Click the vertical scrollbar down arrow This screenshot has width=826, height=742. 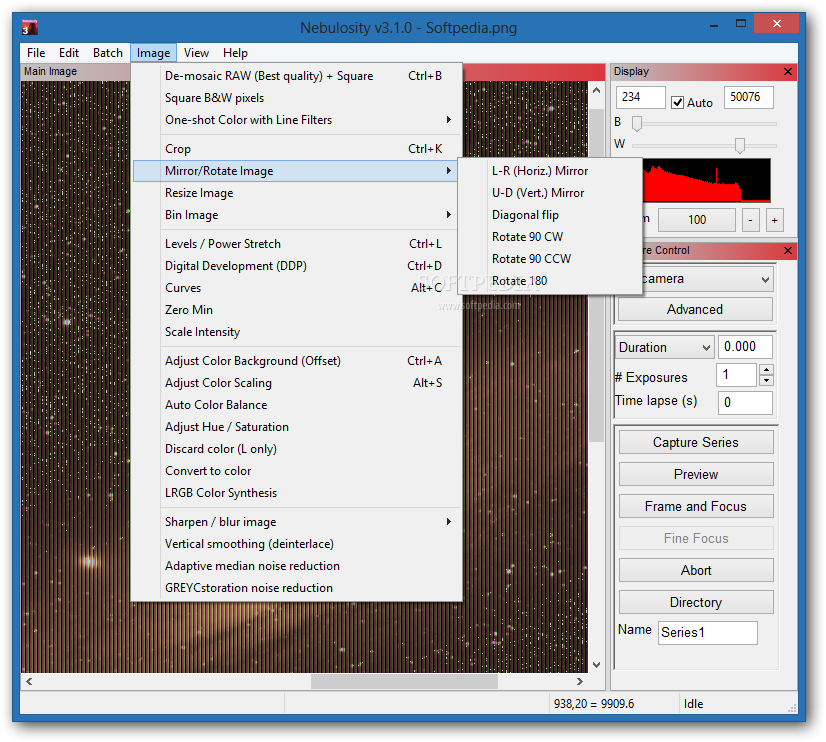[596, 665]
